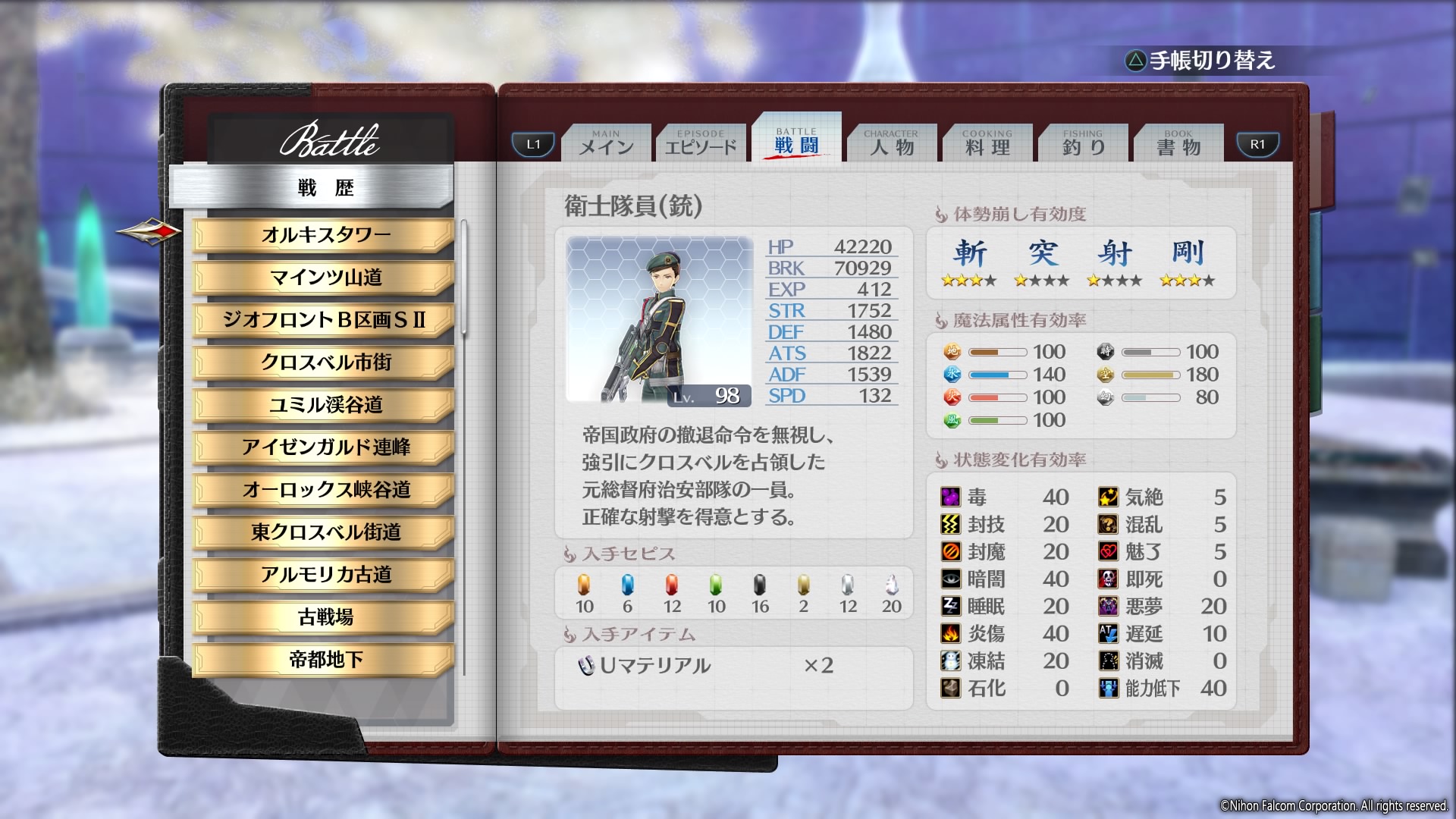This screenshot has width=1456, height=819.
Task: Click the earth element icon
Action: pos(952,352)
